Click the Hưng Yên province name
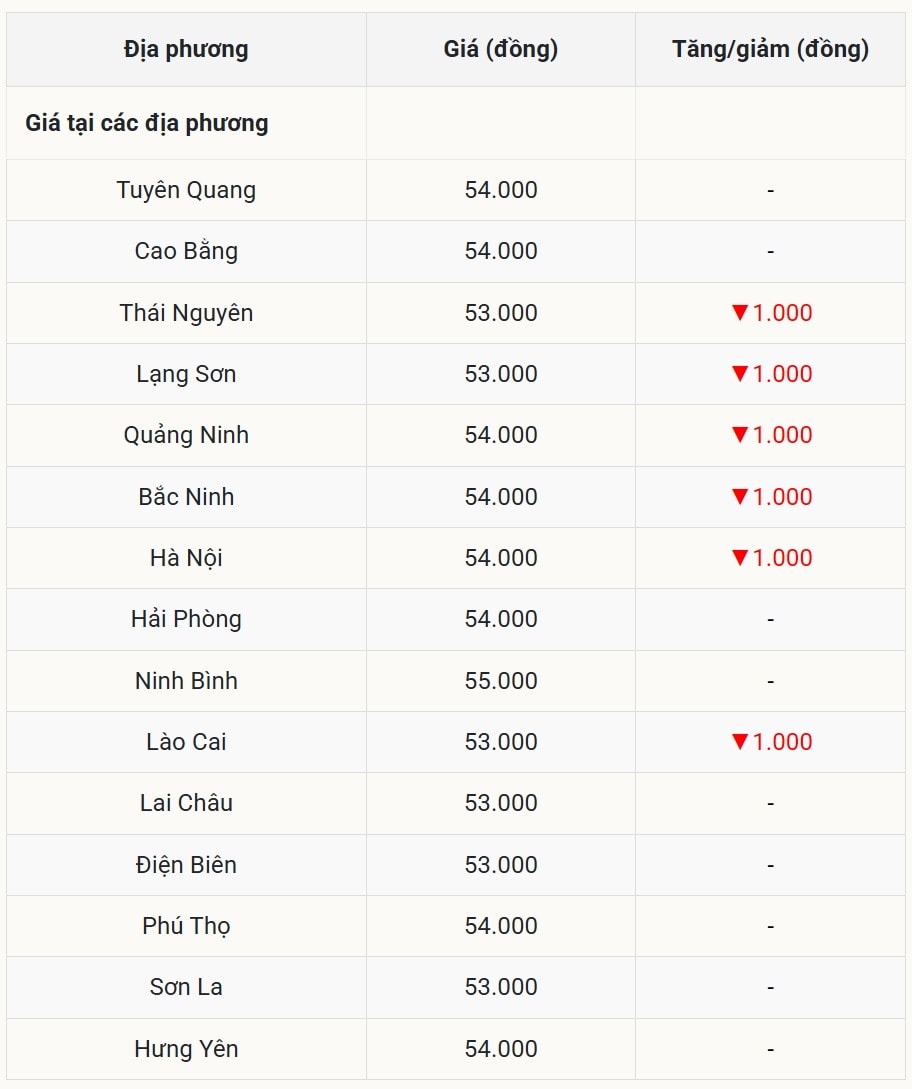This screenshot has height=1089, width=912. [186, 1049]
